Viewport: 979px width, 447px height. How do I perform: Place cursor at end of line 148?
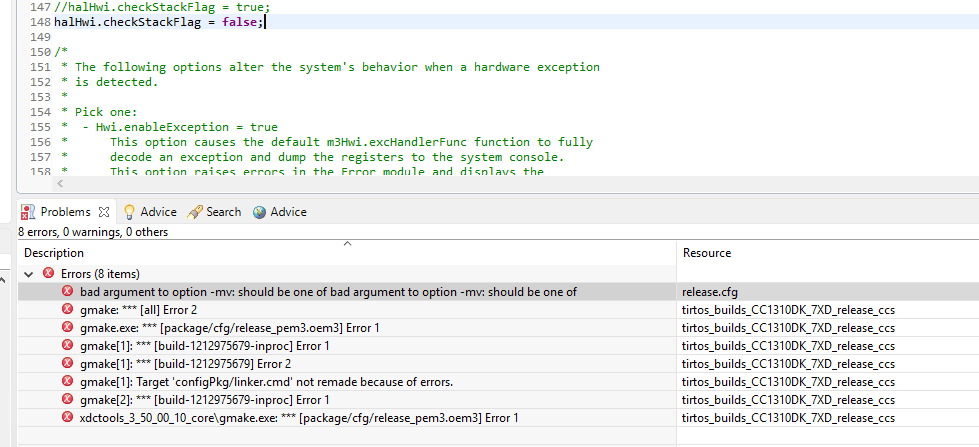pyautogui.click(x=266, y=21)
